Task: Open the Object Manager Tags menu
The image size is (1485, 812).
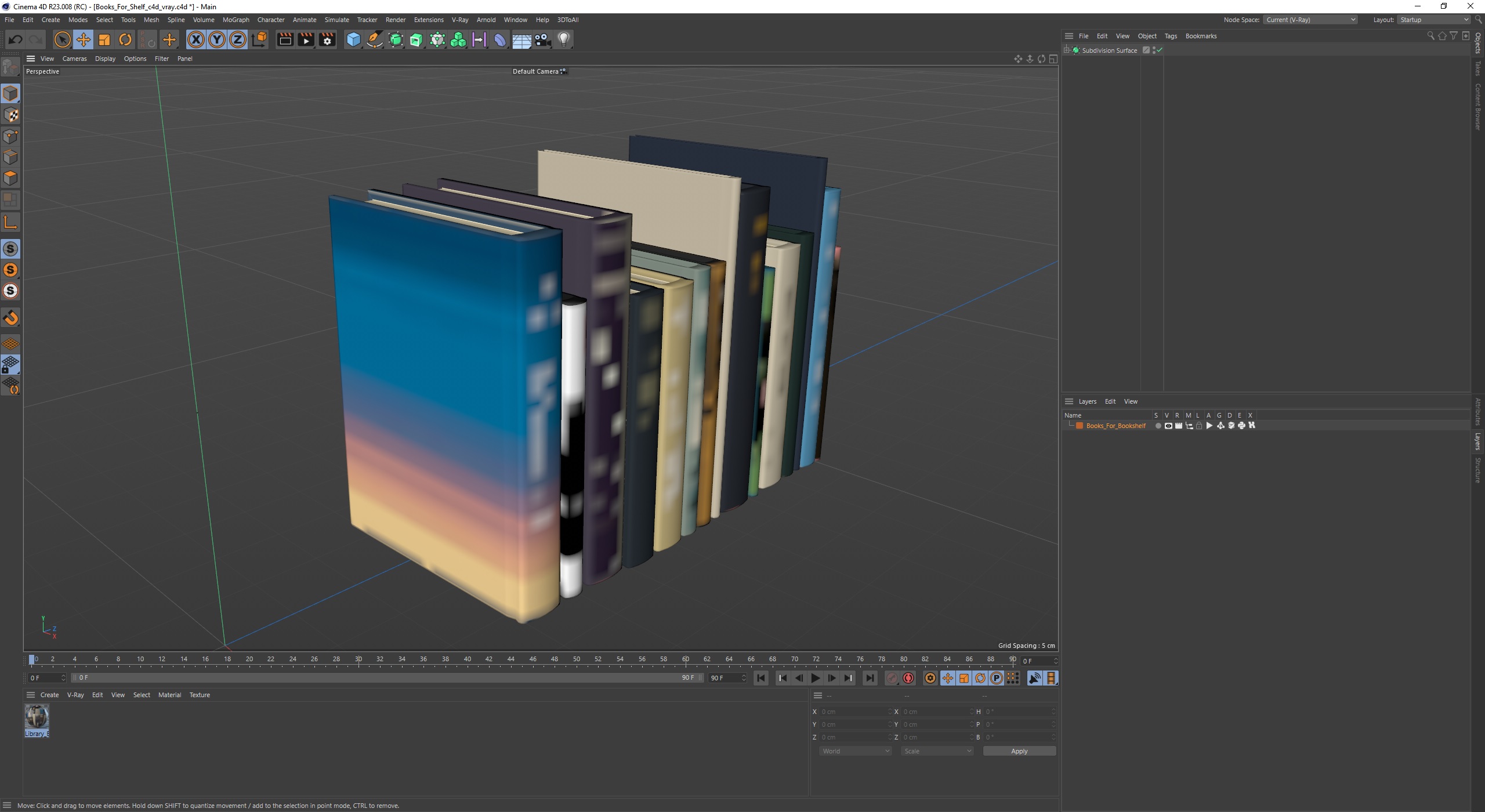Action: point(1171,36)
